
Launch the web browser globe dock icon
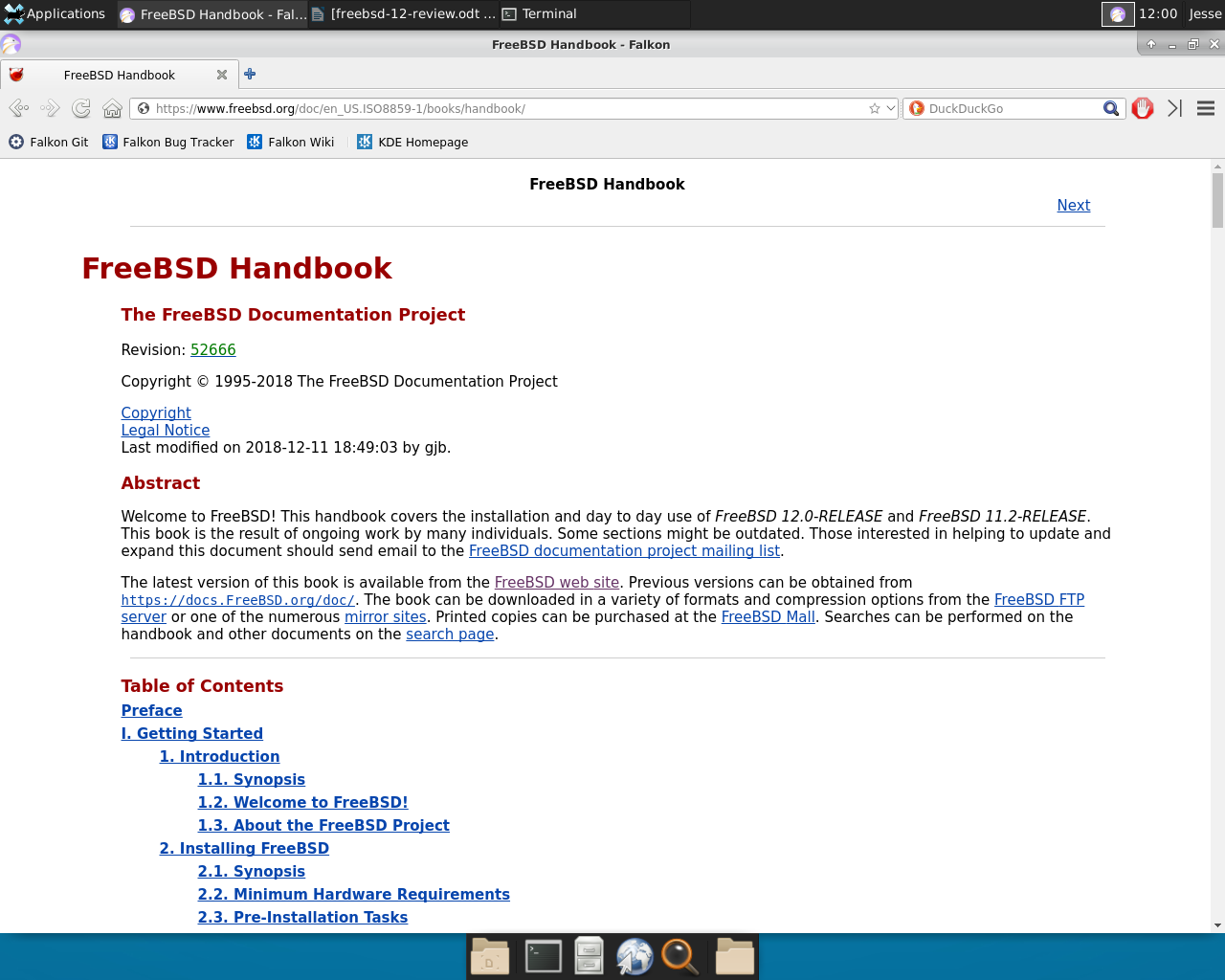pos(634,956)
